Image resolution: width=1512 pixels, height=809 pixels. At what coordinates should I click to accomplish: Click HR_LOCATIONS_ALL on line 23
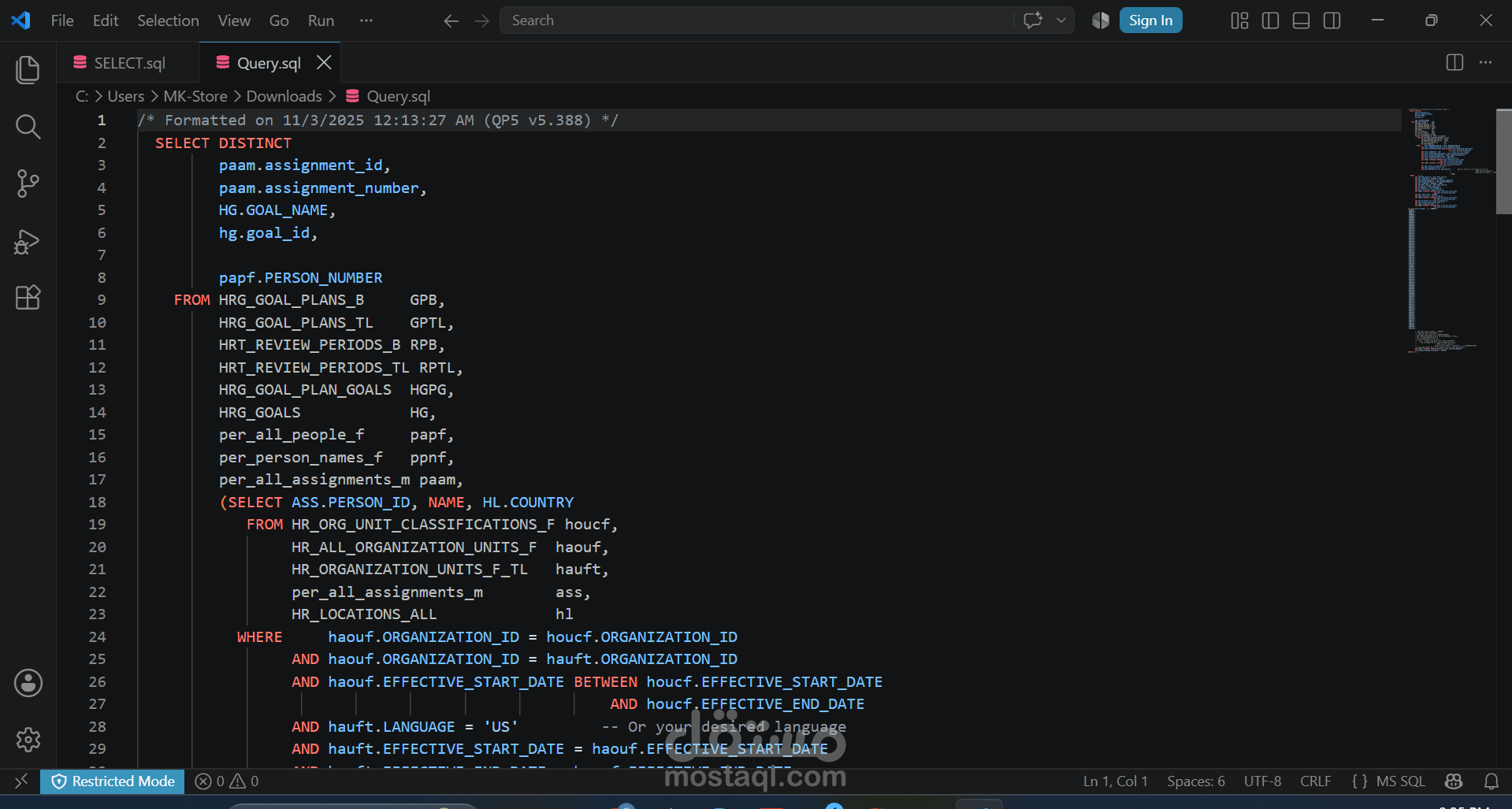[364, 614]
